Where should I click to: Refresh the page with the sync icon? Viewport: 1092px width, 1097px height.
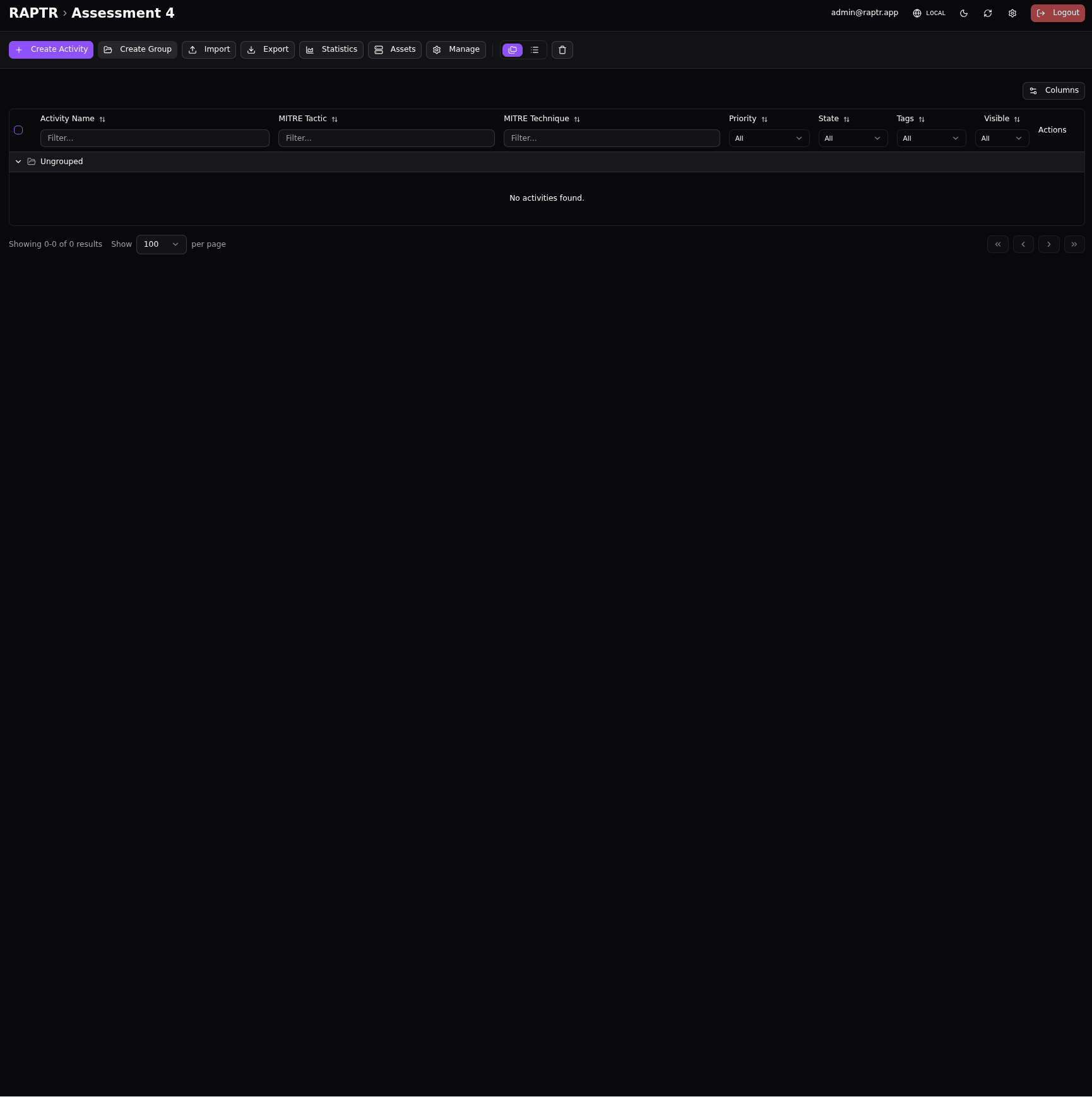click(x=988, y=13)
